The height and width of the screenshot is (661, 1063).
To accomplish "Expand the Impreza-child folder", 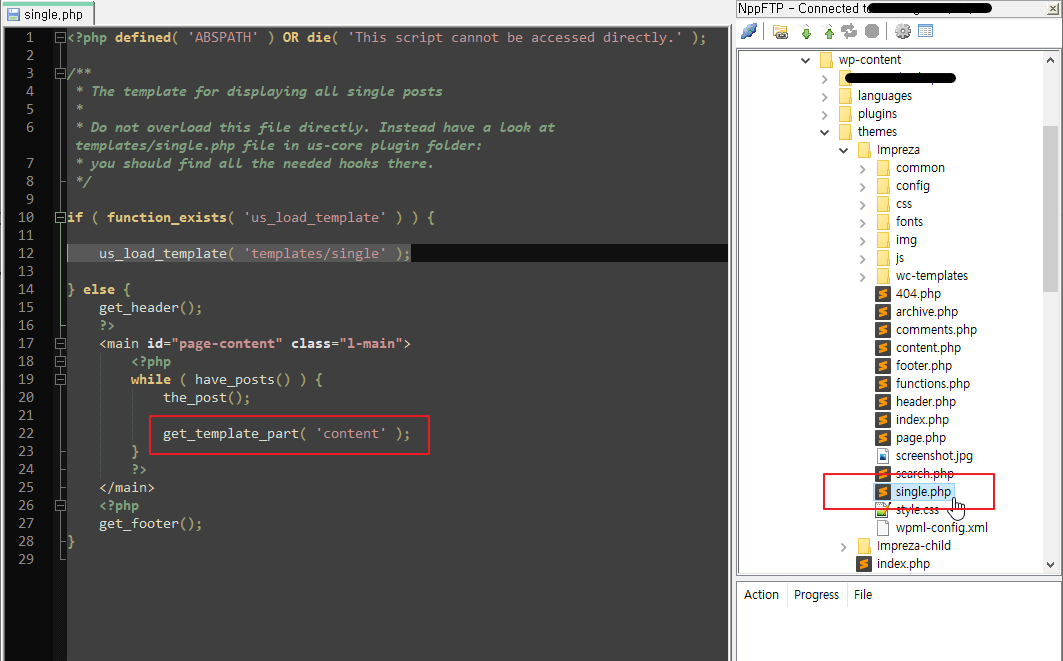I will point(843,546).
